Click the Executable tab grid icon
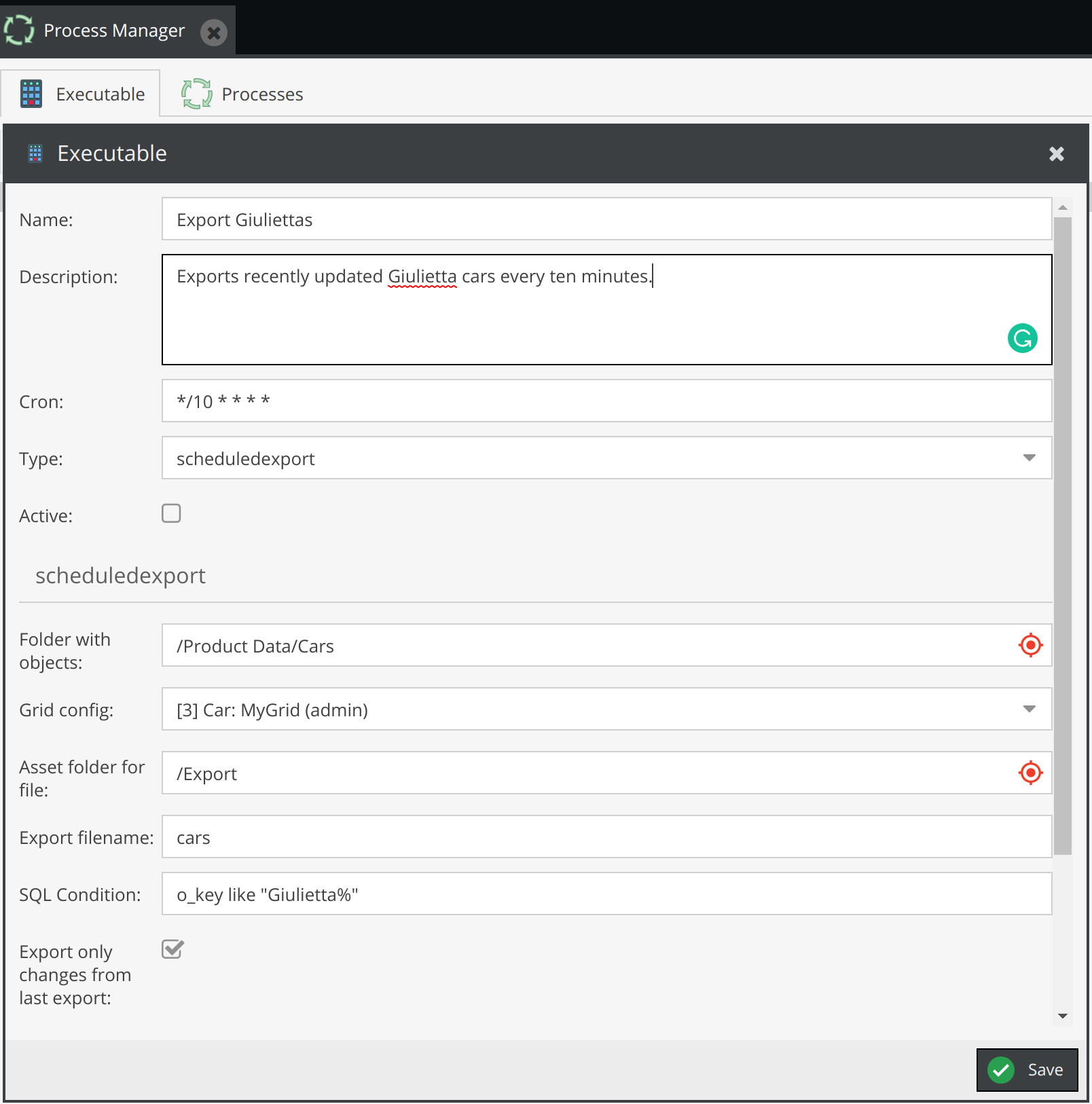Screen dimensions: 1092x1104 tap(31, 94)
